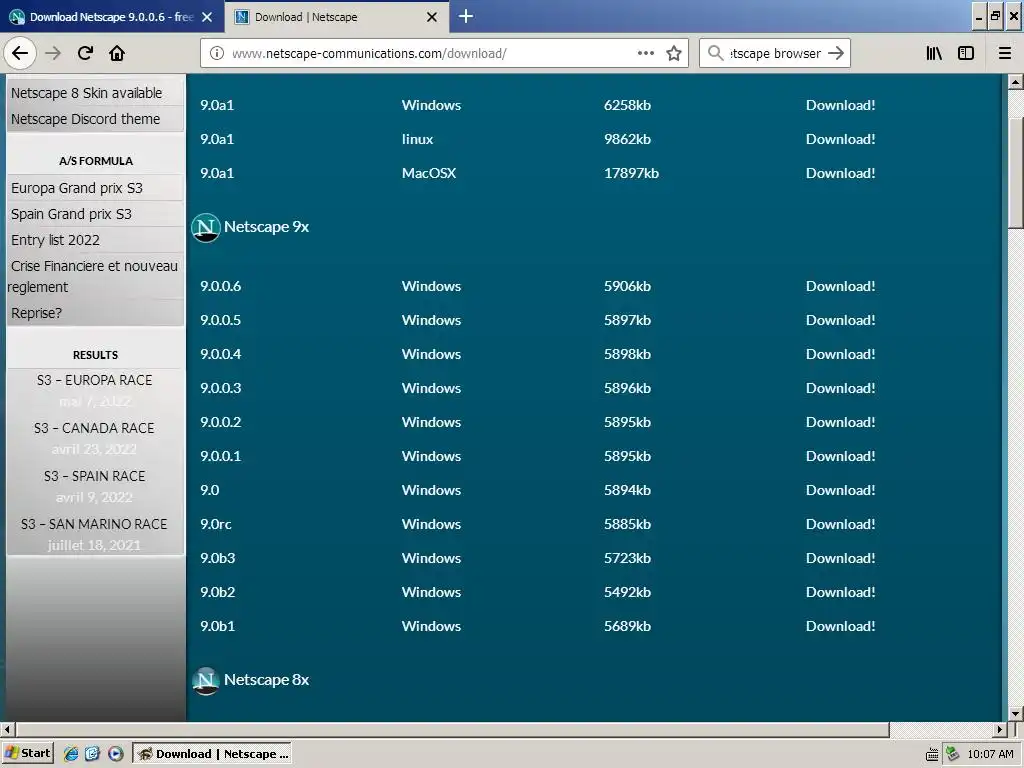This screenshot has height=768, width=1024.
Task: Open the Library bookmarks icon
Action: pyautogui.click(x=934, y=53)
